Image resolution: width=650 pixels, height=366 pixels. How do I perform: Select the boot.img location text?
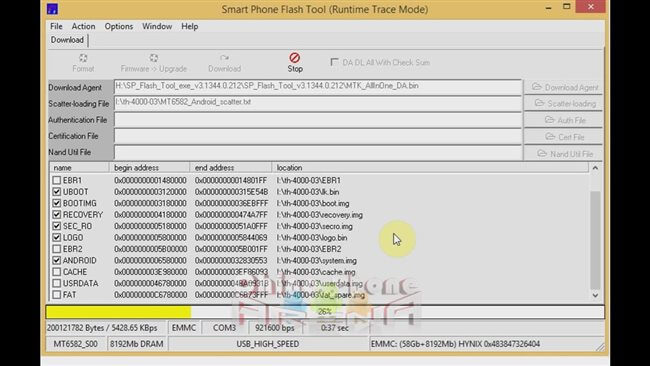313,204
